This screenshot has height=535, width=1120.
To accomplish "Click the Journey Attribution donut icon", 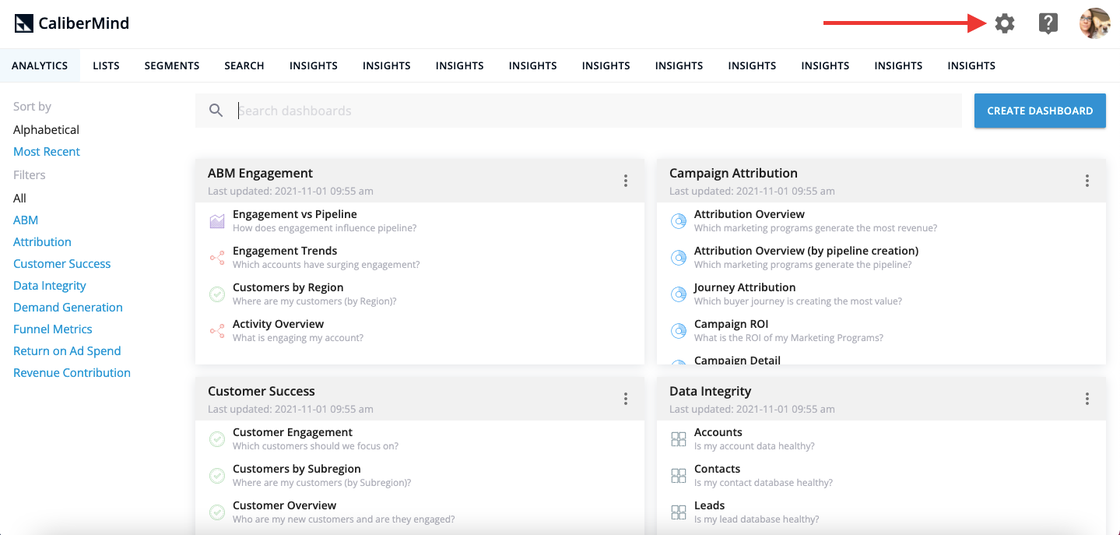I will (679, 294).
